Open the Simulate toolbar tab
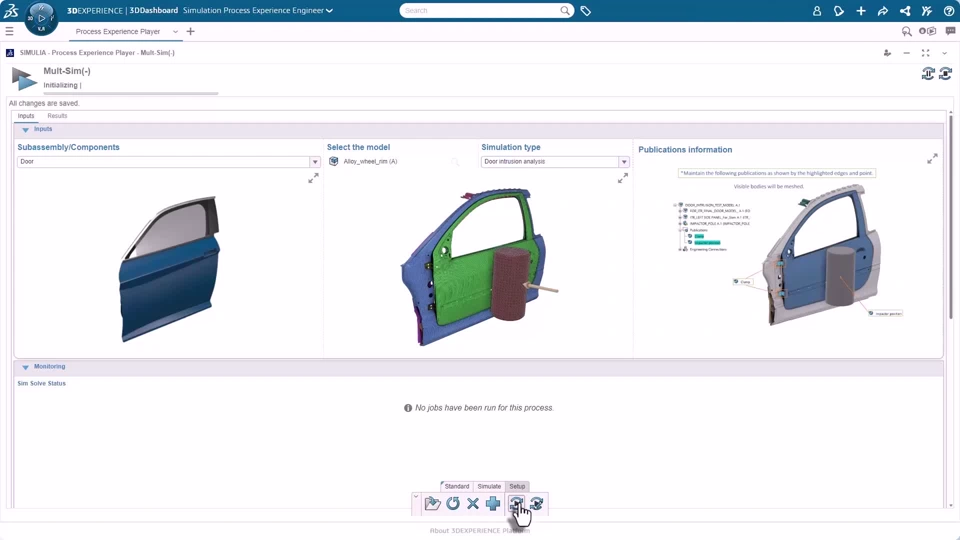The height and width of the screenshot is (540, 960). pos(489,486)
